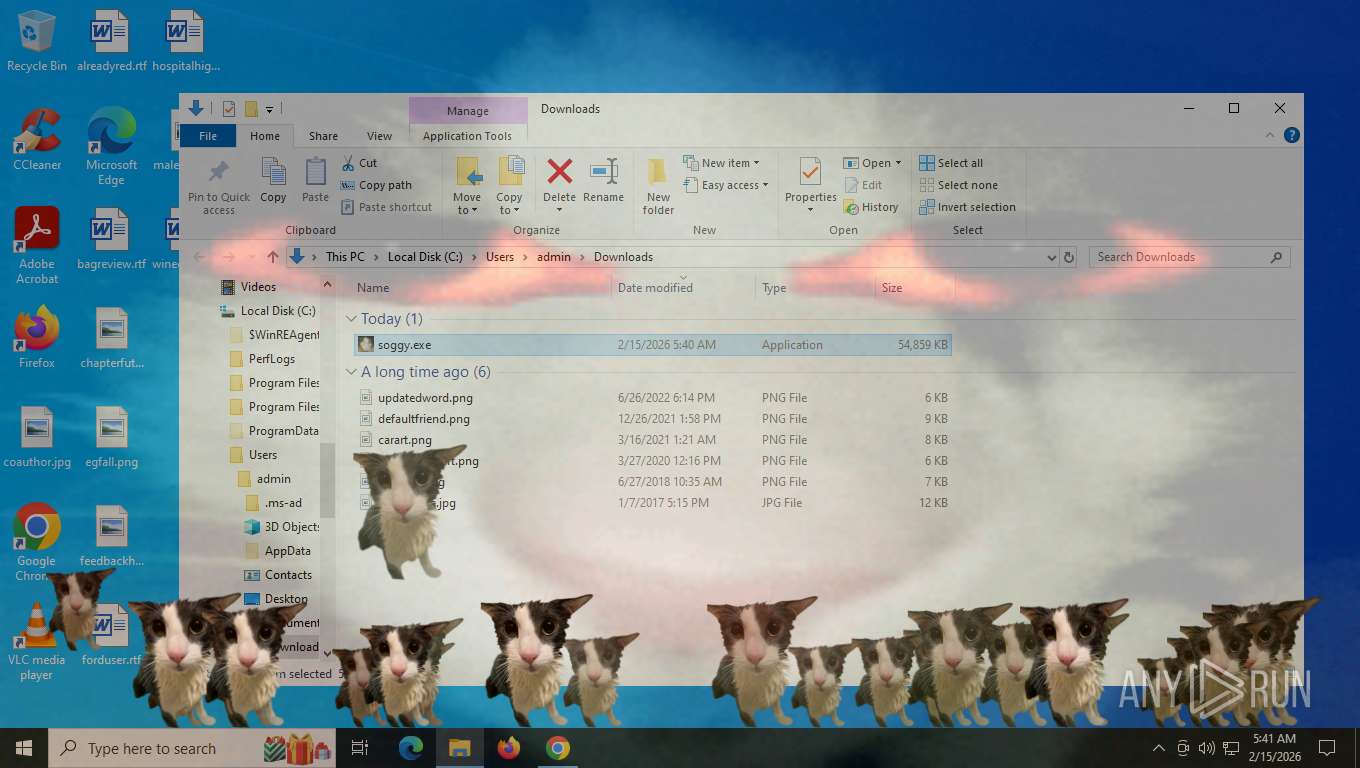This screenshot has height=768, width=1360.
Task: Click Select all in ribbon
Action: click(x=951, y=163)
